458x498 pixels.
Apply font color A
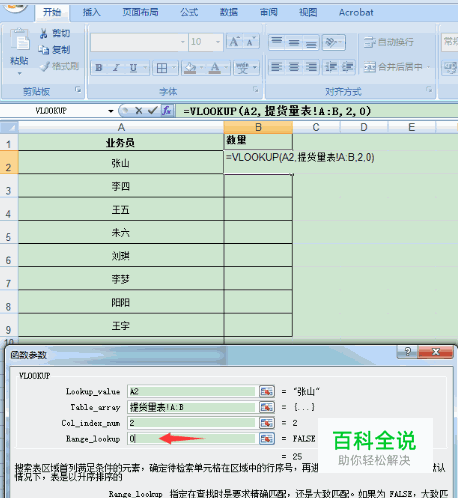pyautogui.click(x=215, y=68)
